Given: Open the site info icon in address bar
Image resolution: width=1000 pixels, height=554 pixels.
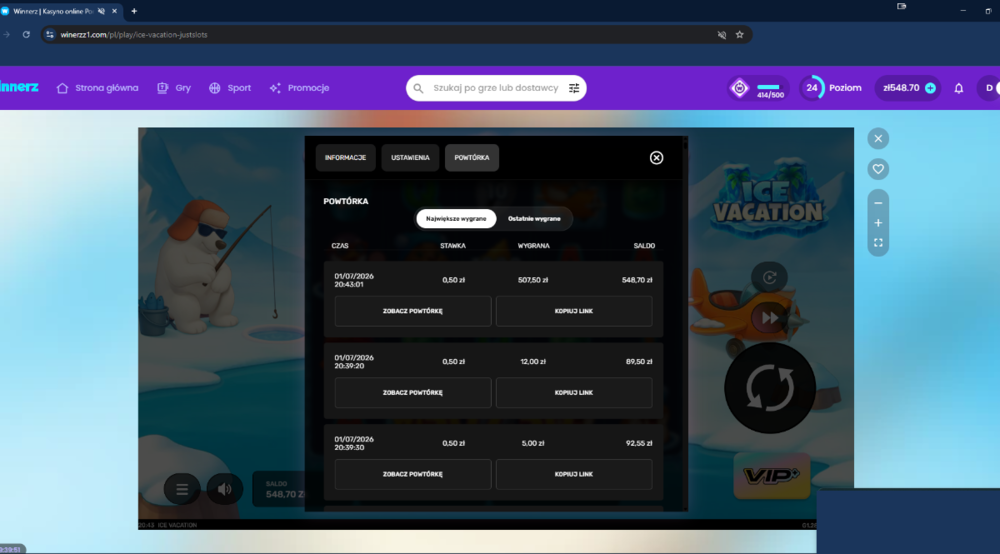Looking at the screenshot, I should (x=50, y=34).
